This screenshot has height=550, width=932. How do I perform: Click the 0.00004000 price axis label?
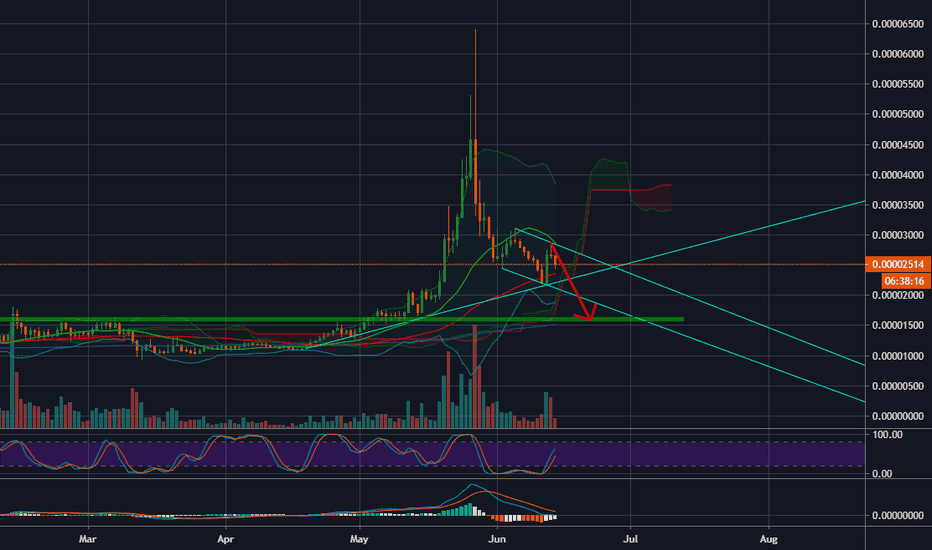pyautogui.click(x=898, y=175)
